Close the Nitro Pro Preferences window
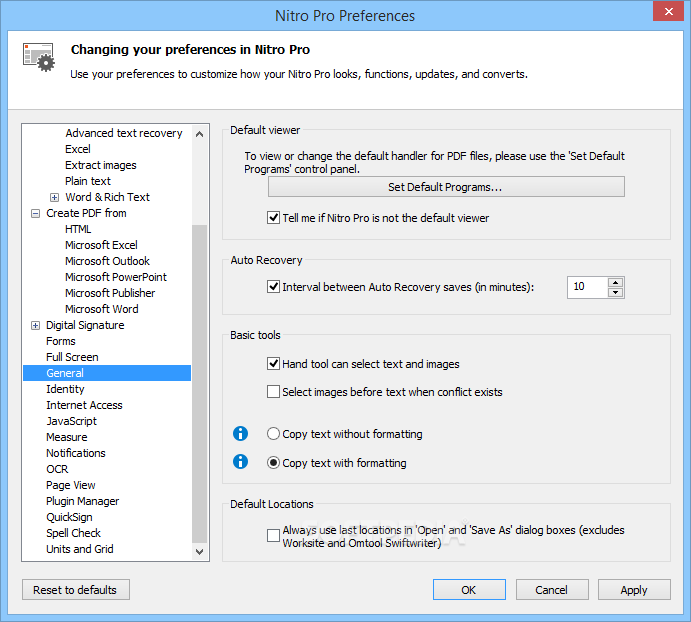The width and height of the screenshot is (691, 622). pos(668,11)
